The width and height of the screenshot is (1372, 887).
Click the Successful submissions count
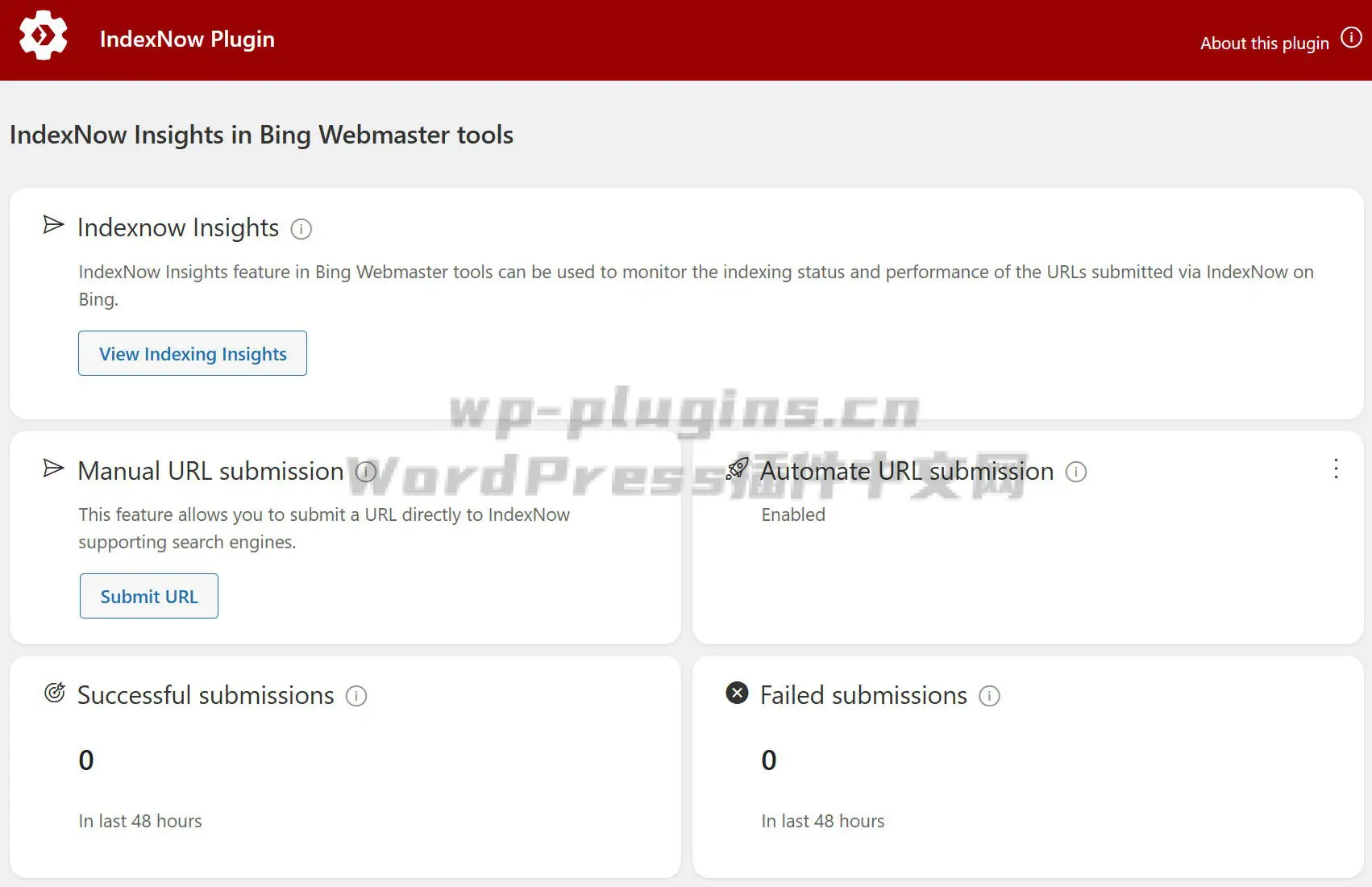[x=86, y=760]
